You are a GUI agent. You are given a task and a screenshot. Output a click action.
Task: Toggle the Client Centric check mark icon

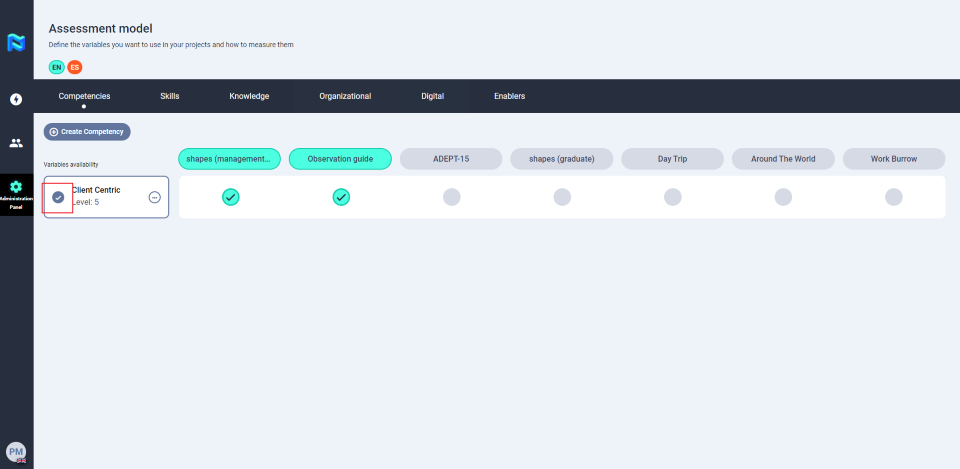58,197
